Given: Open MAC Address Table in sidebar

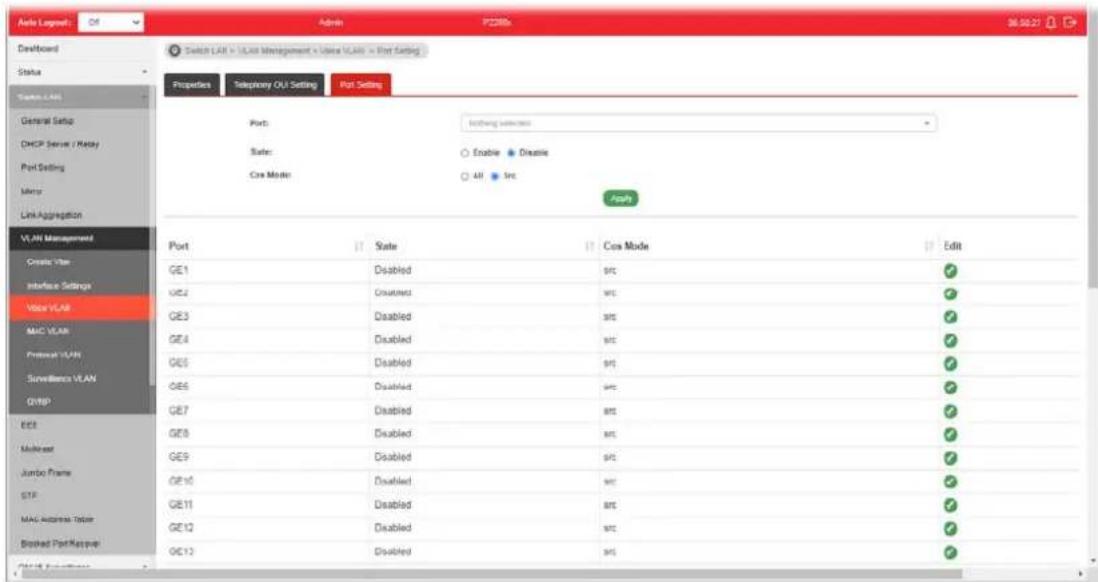Looking at the screenshot, I should (57, 520).
